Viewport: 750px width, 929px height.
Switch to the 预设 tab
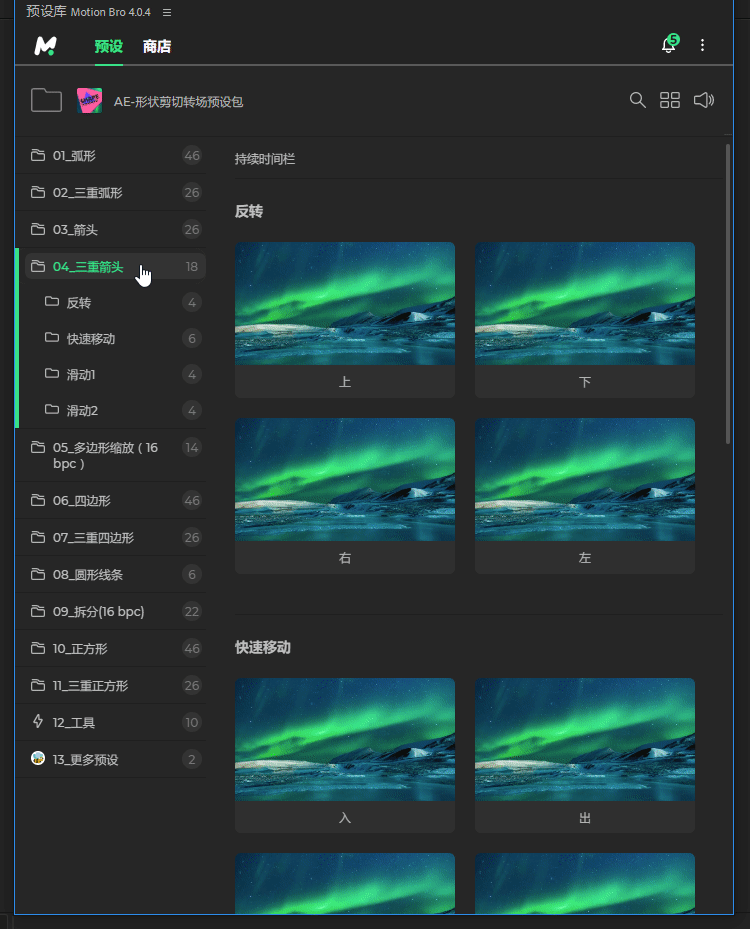coord(108,46)
